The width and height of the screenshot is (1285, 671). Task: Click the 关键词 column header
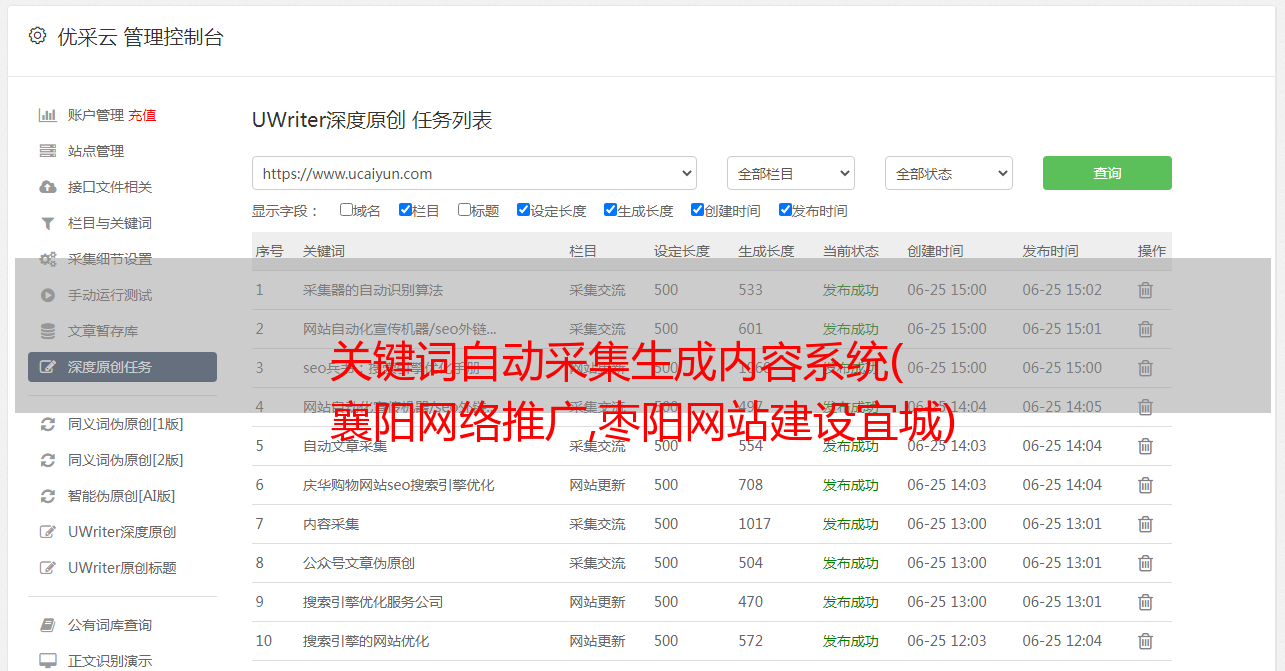point(324,251)
